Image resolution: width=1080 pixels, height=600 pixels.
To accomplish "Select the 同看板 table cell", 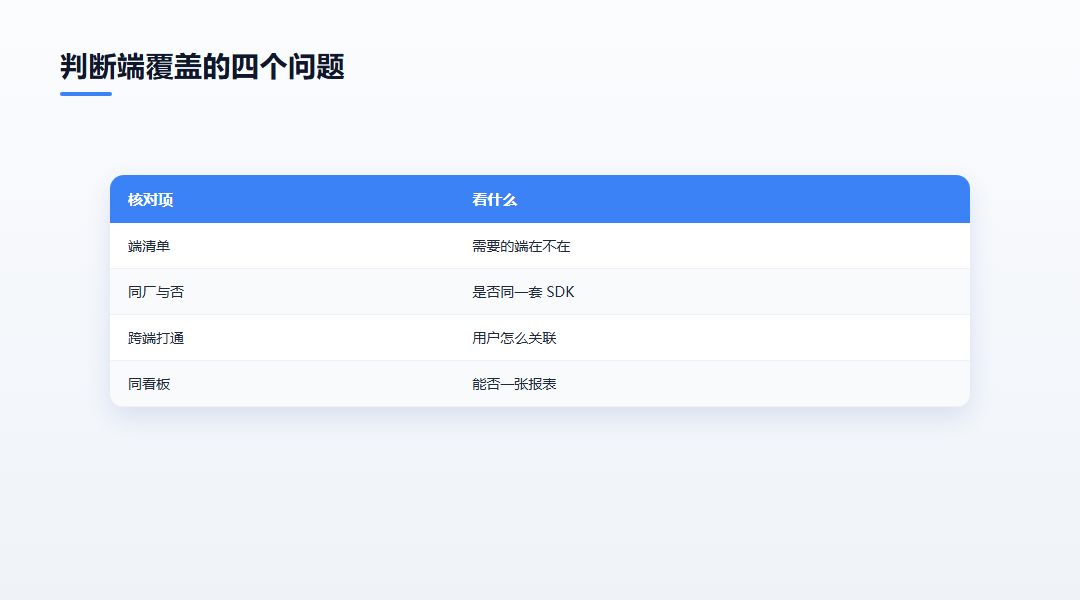I will (282, 384).
